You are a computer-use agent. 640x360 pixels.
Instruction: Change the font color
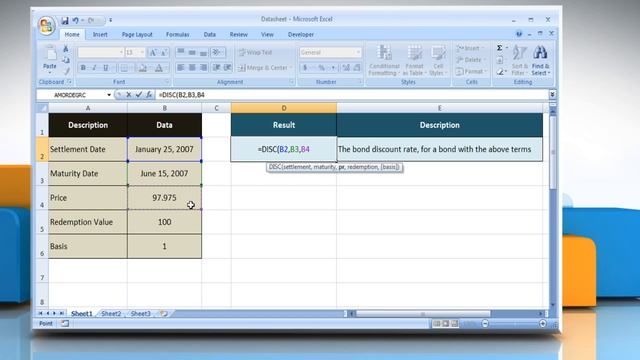click(159, 68)
